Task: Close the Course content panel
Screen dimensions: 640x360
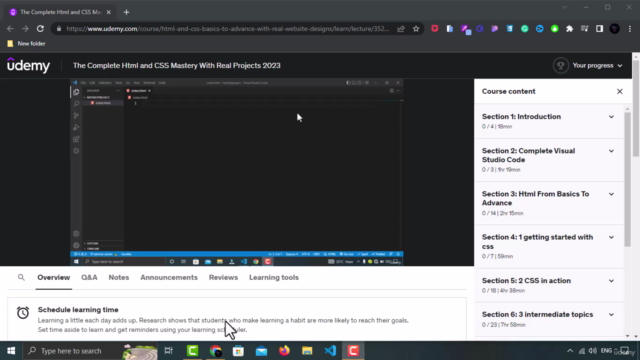Action: [620, 91]
